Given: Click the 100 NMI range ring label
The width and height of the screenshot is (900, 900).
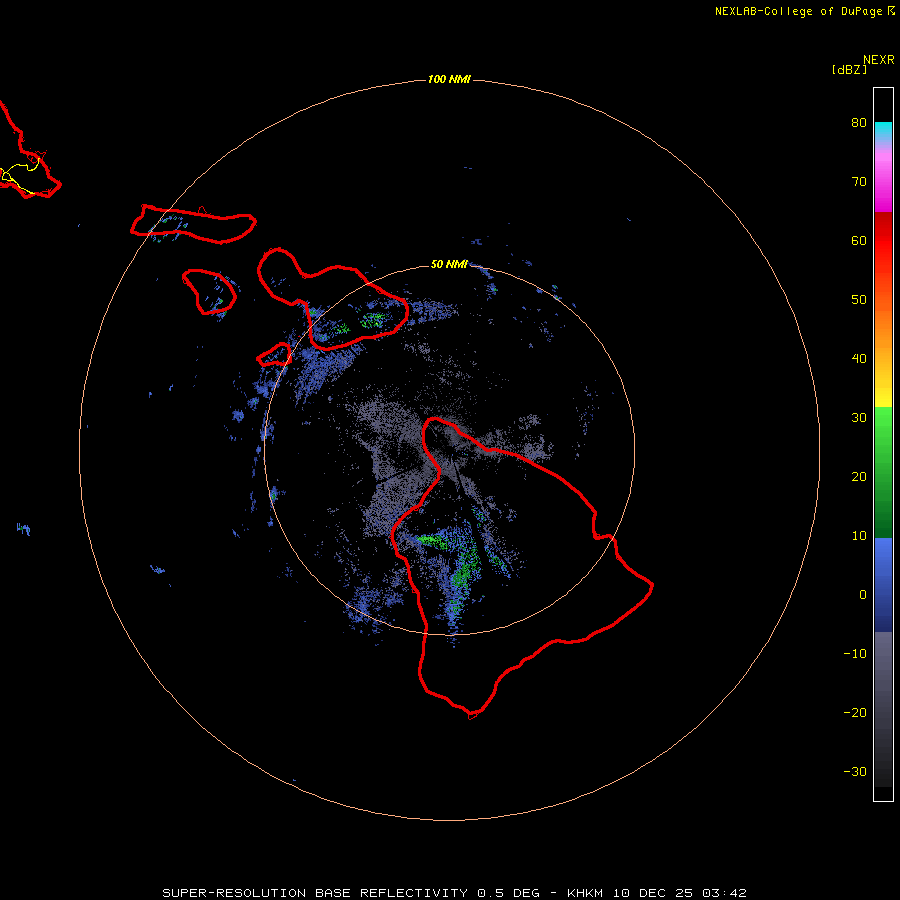Looking at the screenshot, I should (x=449, y=79).
